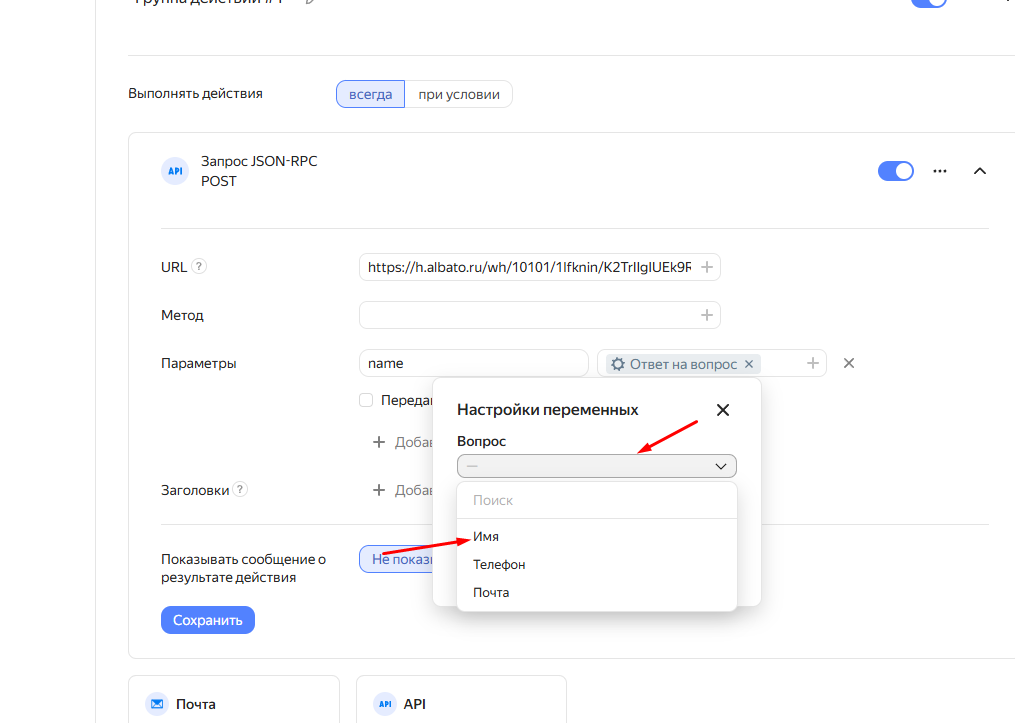Select 'Имя' from the question list
The height and width of the screenshot is (723, 1015).
point(486,537)
